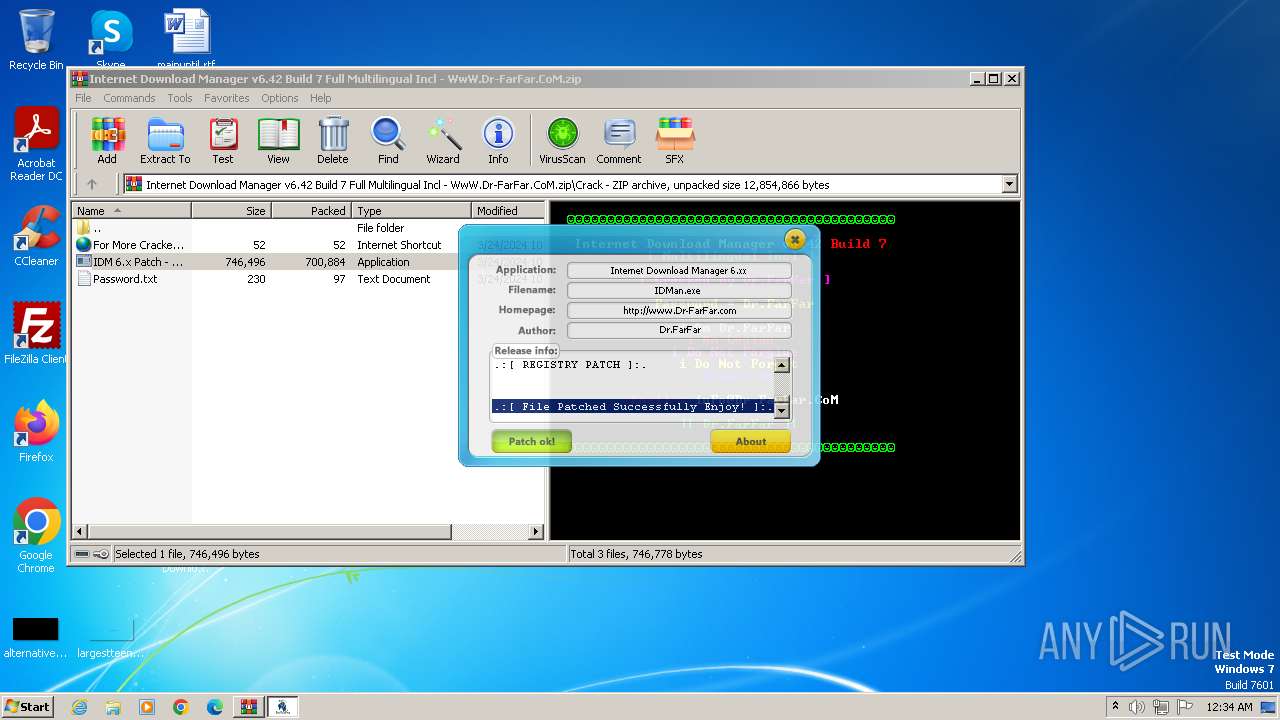1280x720 pixels.
Task: Click the Delete trash icon in toolbar
Action: click(333, 140)
